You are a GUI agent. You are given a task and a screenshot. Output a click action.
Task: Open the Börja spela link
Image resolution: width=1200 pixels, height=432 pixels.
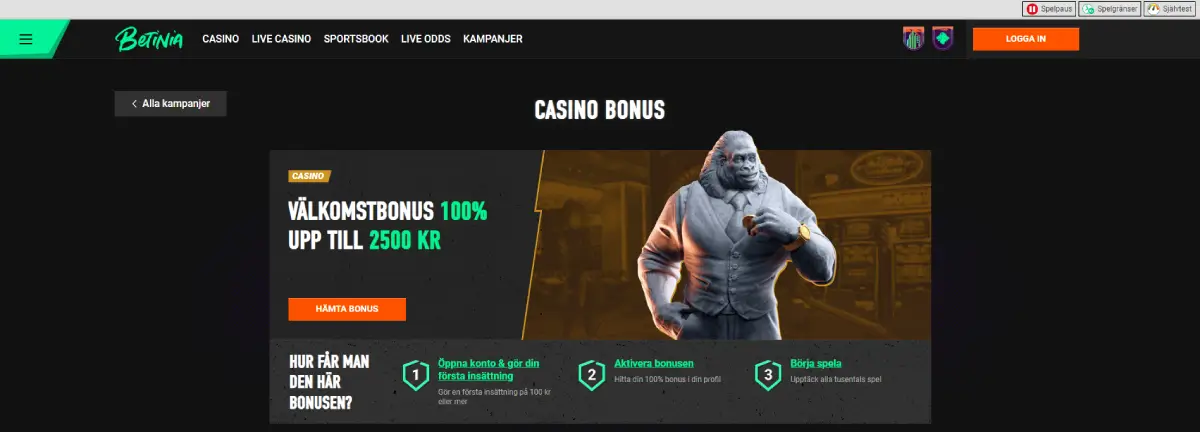816,364
